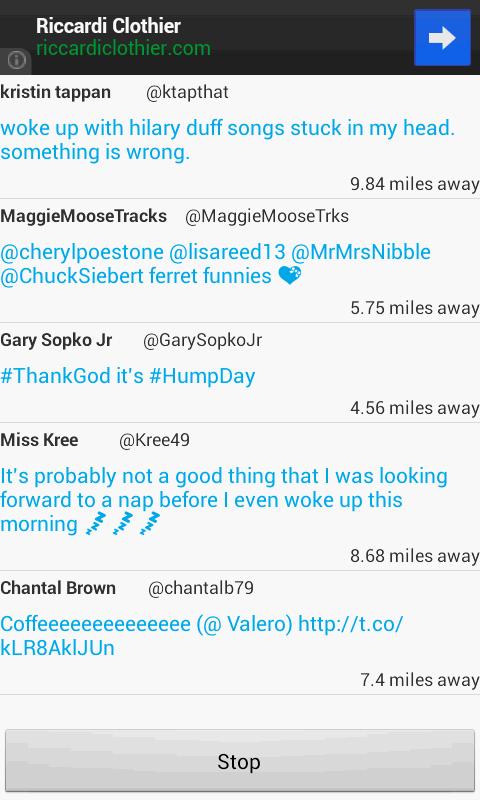Open riccardiclothier.com ad link

123,48
